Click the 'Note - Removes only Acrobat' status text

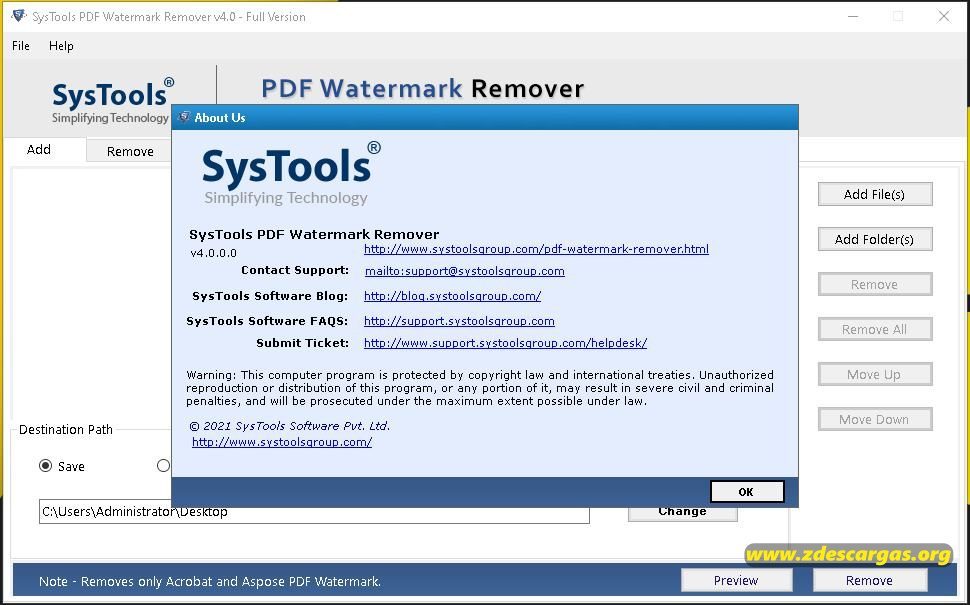click(x=210, y=581)
